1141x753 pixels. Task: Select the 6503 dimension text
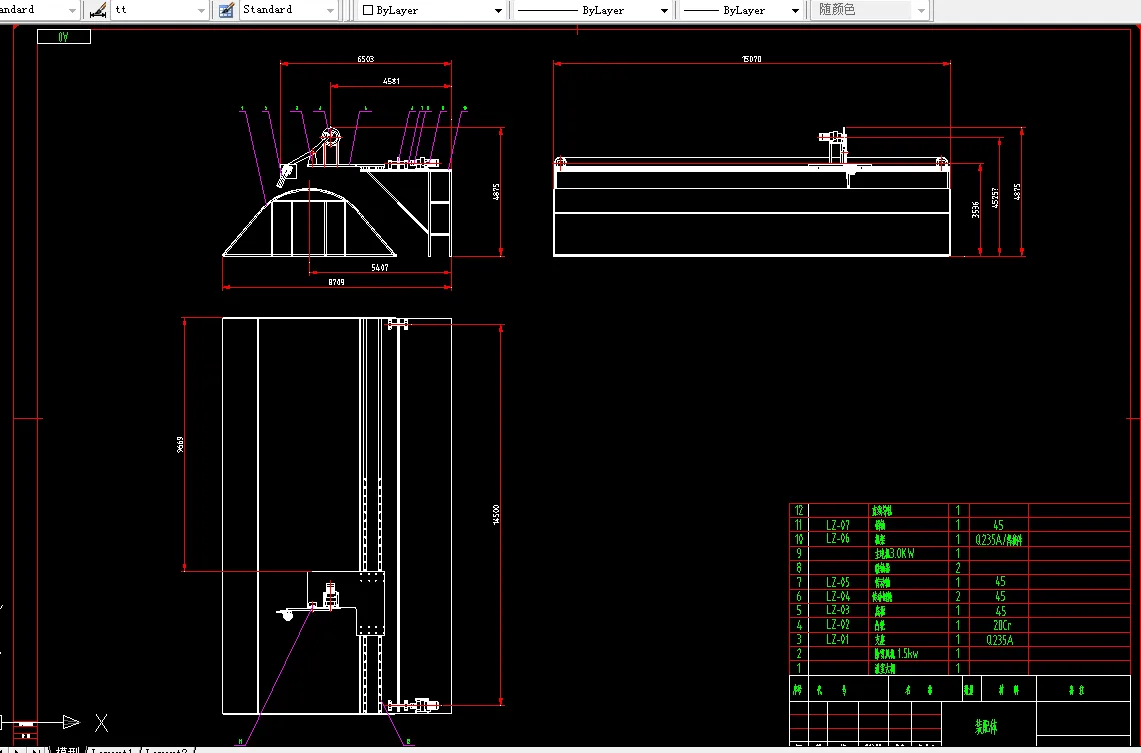coord(366,59)
